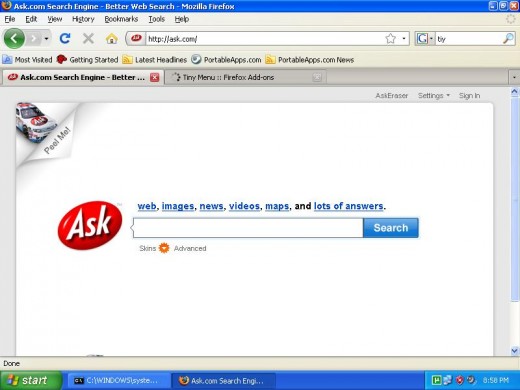The height and width of the screenshot is (390, 520).
Task: Click the Ask.com search text field
Action: click(248, 228)
